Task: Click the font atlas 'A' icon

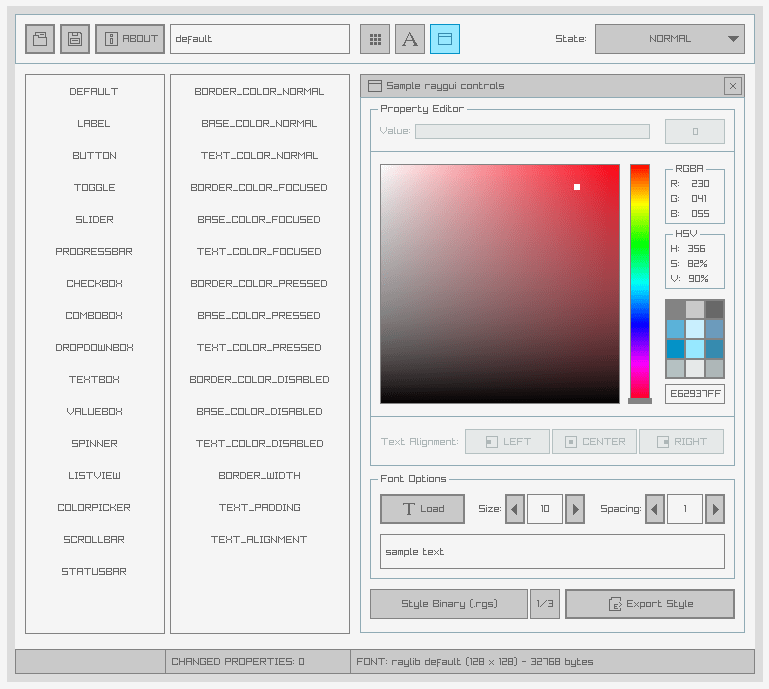Action: click(x=410, y=39)
